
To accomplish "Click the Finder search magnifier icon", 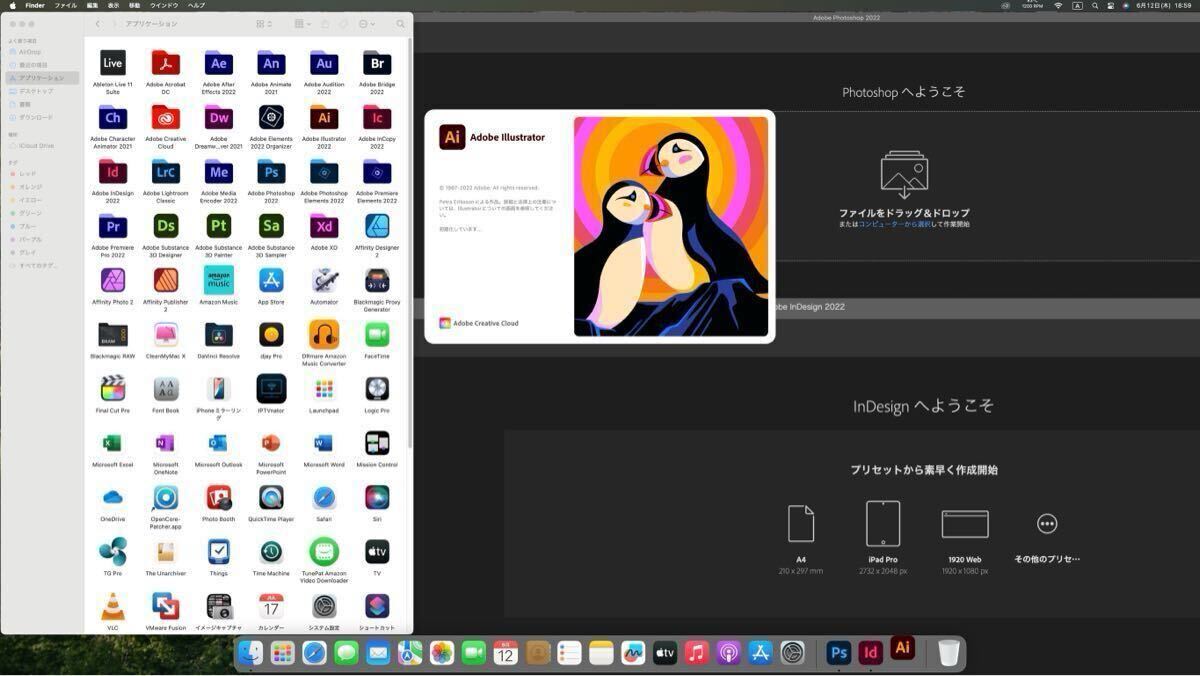I will [401, 24].
